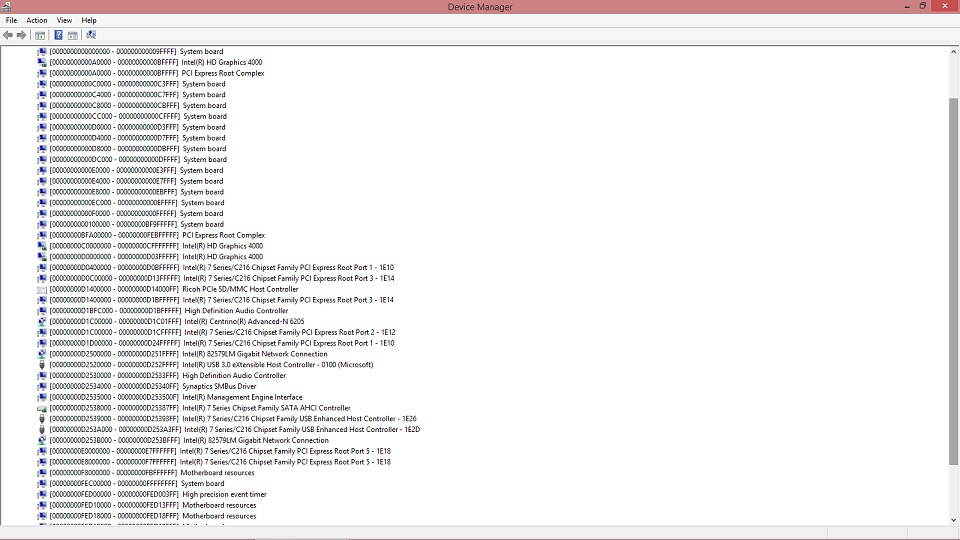Click the Root Port 2 - 1E12 device icon
Screen dimensions: 960x540
[x=42, y=332]
